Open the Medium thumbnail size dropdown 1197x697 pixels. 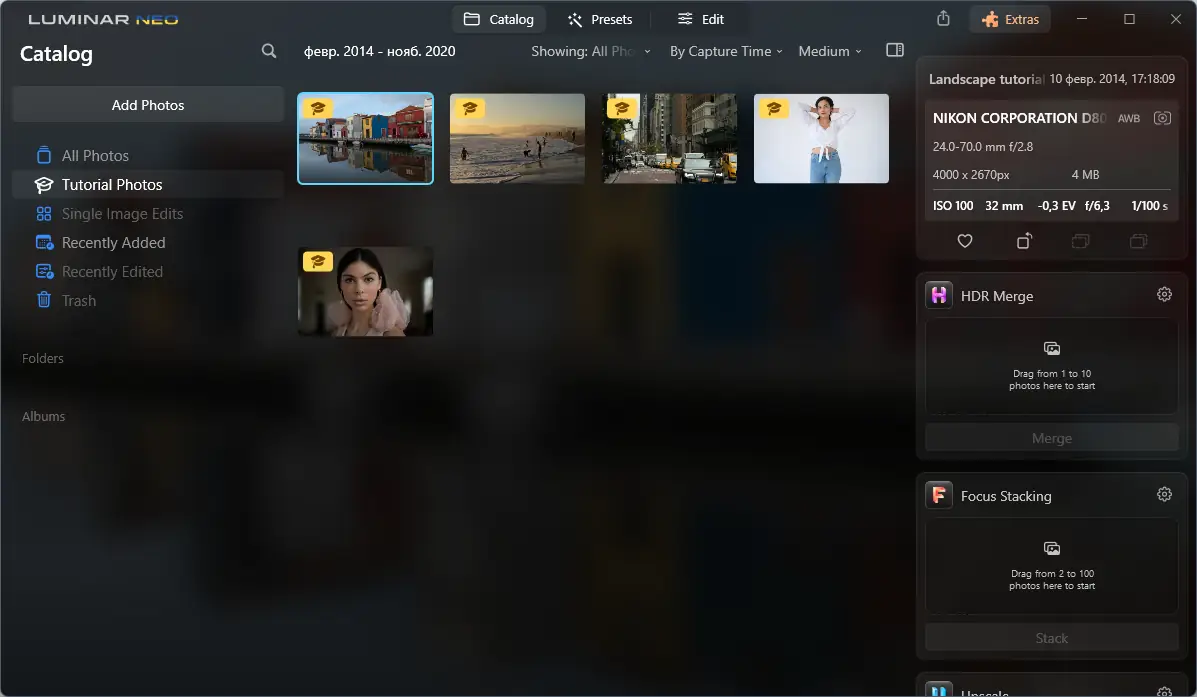[x=830, y=51]
